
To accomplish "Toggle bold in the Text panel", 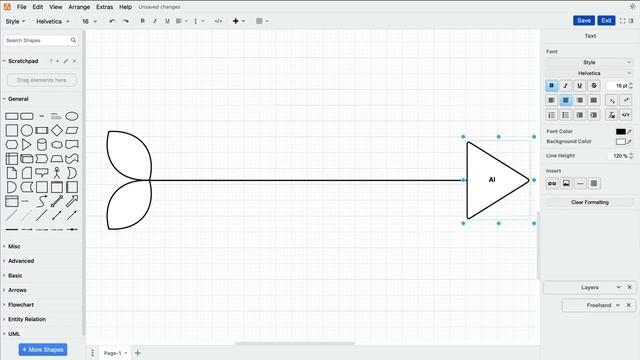I will (x=551, y=86).
